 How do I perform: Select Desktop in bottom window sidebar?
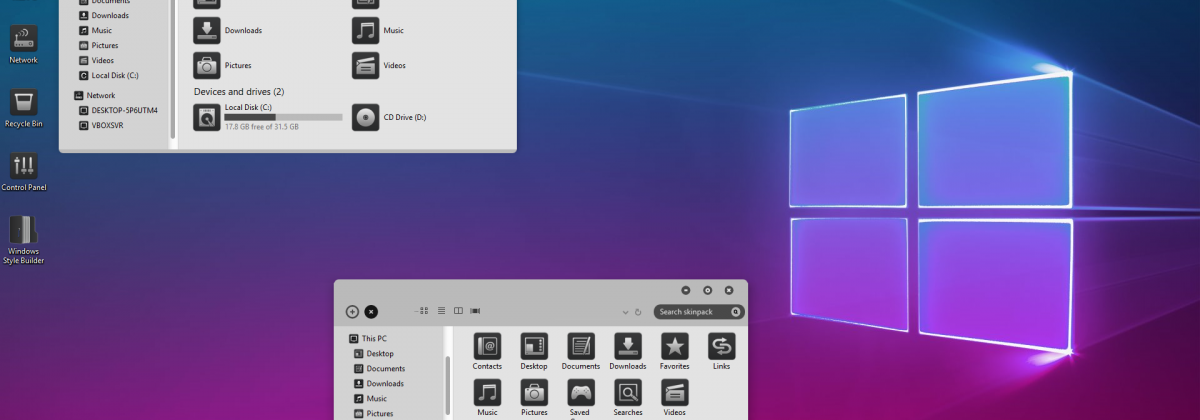pos(374,354)
